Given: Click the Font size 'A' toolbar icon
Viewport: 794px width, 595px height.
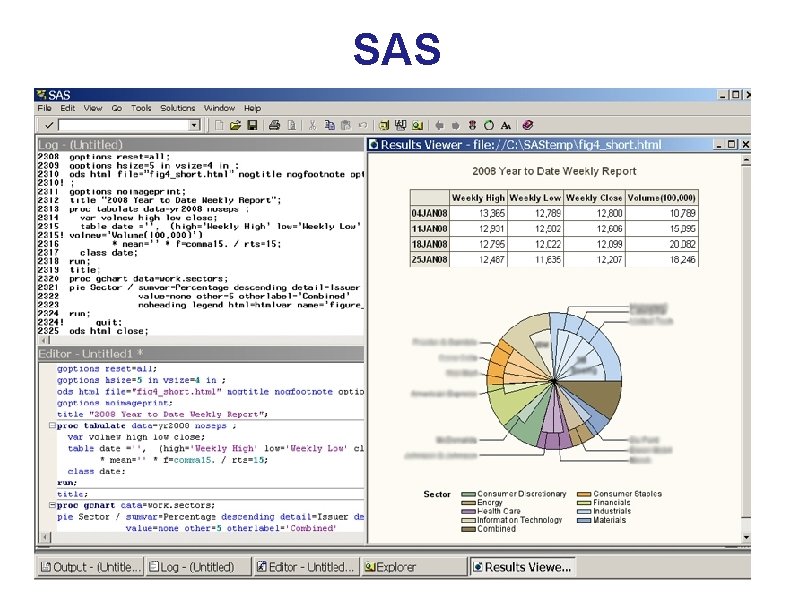Looking at the screenshot, I should click(506, 125).
